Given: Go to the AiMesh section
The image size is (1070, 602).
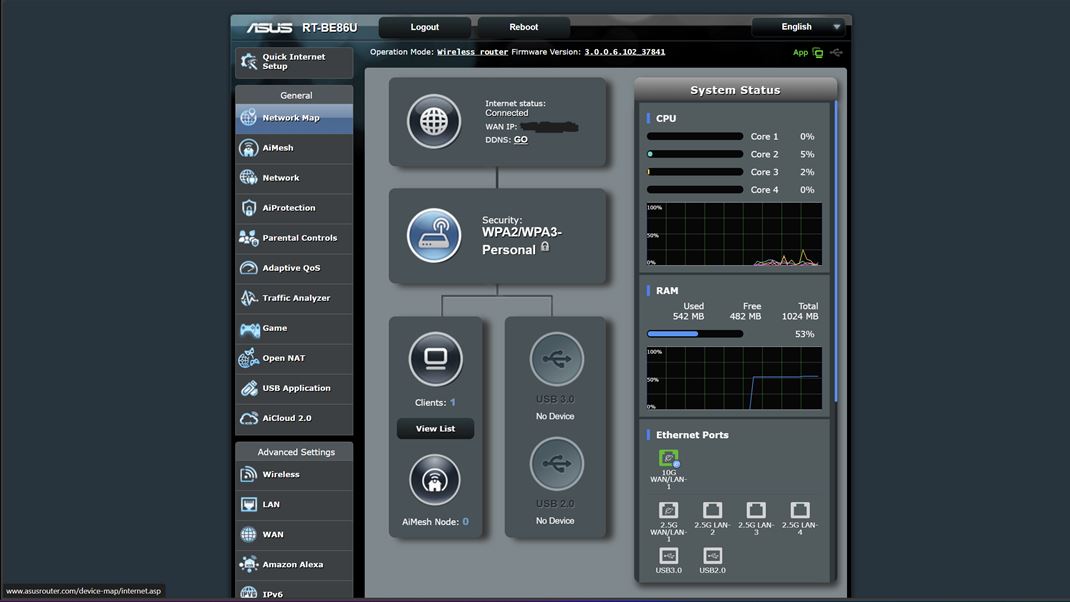Looking at the screenshot, I should point(294,148).
